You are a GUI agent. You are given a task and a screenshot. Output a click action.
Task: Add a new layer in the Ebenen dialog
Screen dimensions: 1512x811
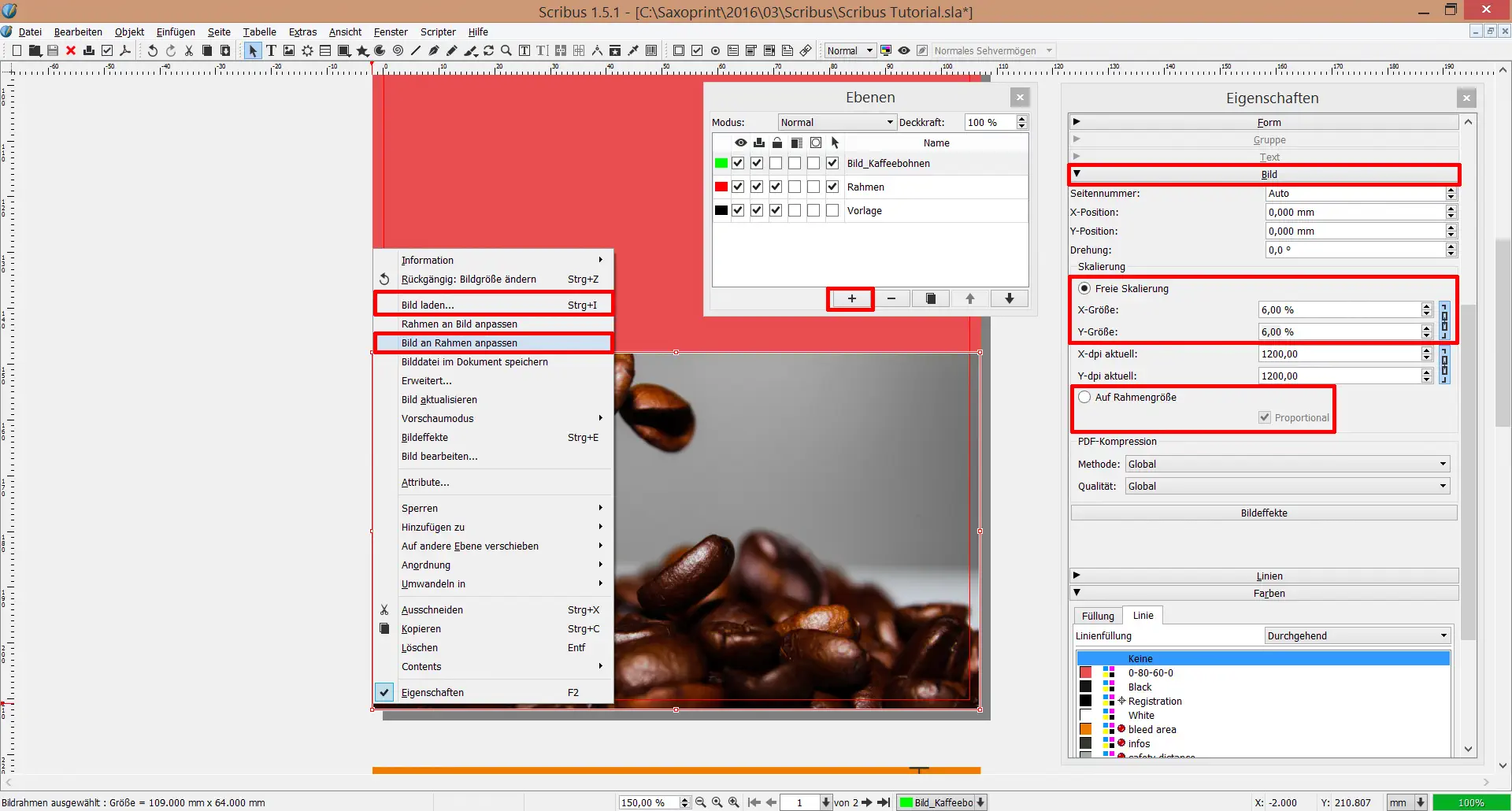pyautogui.click(x=850, y=298)
